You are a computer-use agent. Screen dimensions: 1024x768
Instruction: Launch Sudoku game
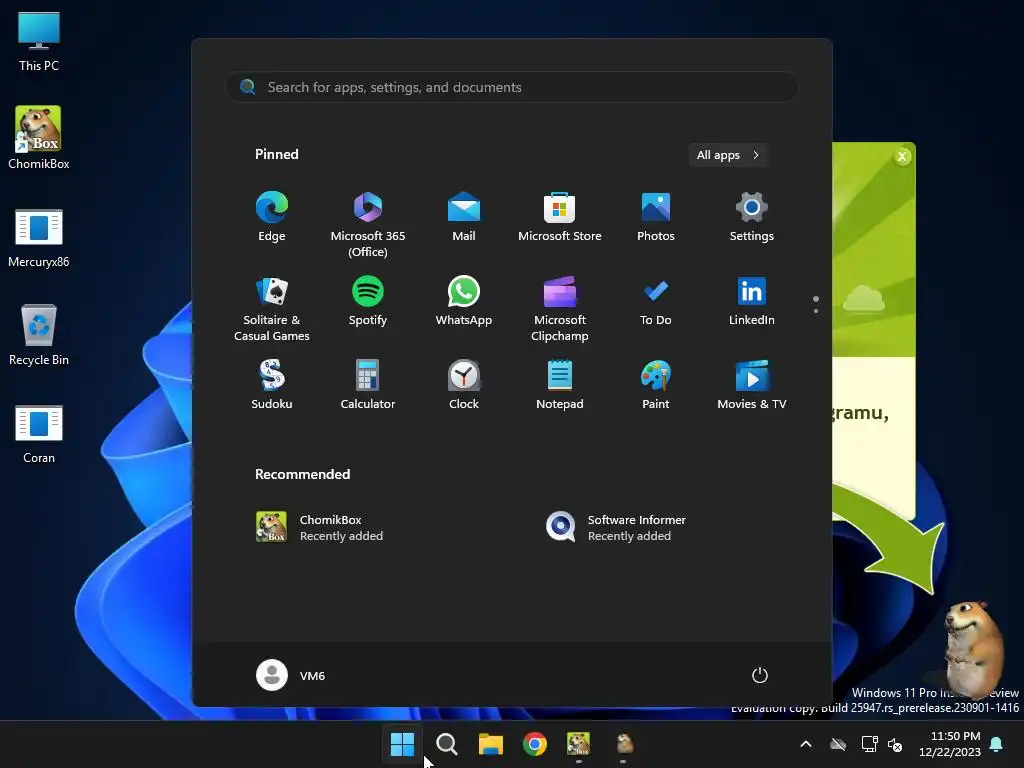272,385
